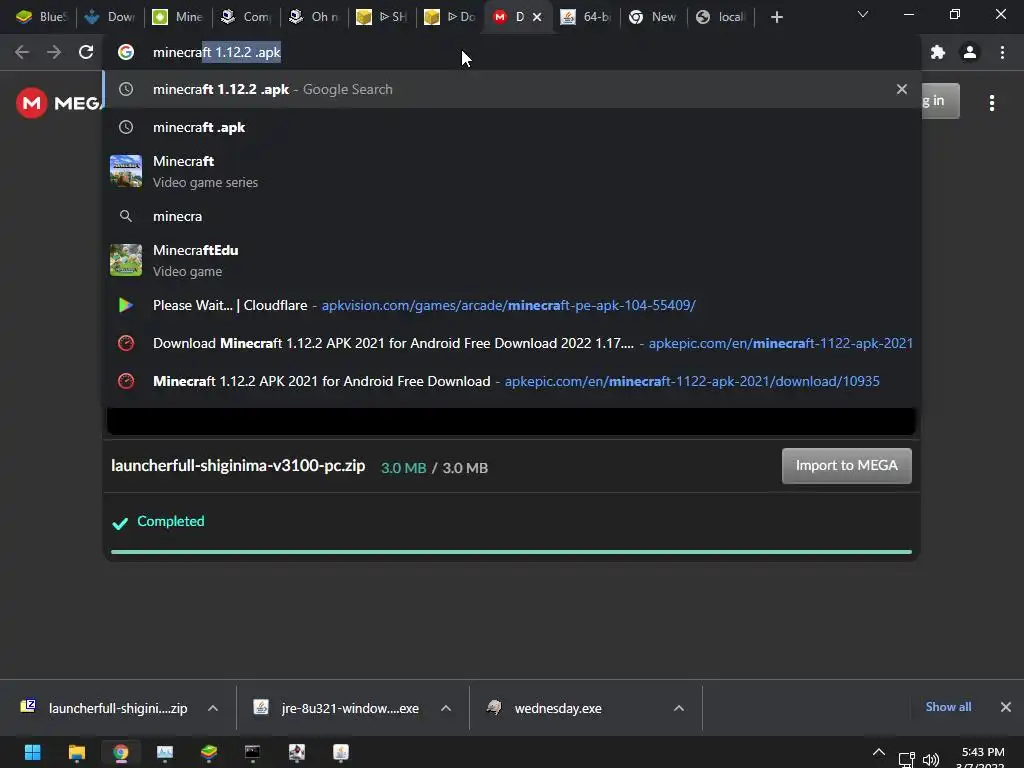Switch to the 'Dow' browser tab
Viewport: 1024px width, 768px height.
point(110,17)
